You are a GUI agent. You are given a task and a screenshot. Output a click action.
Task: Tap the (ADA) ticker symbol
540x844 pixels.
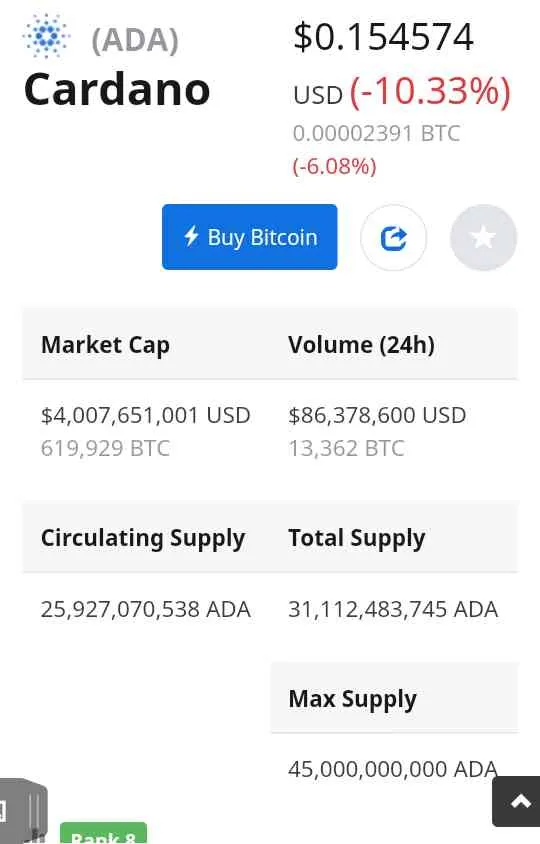click(135, 40)
